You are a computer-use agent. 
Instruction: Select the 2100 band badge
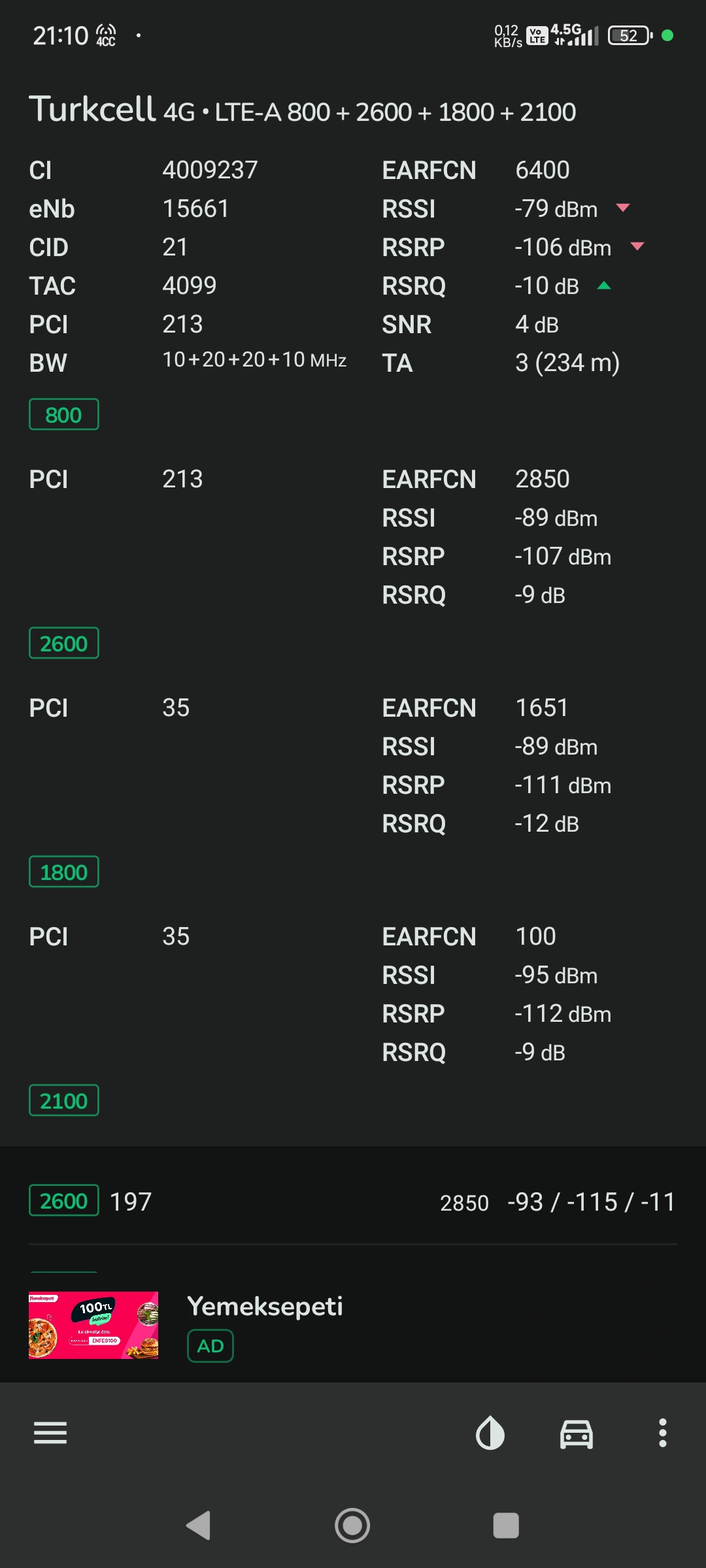(x=64, y=1100)
